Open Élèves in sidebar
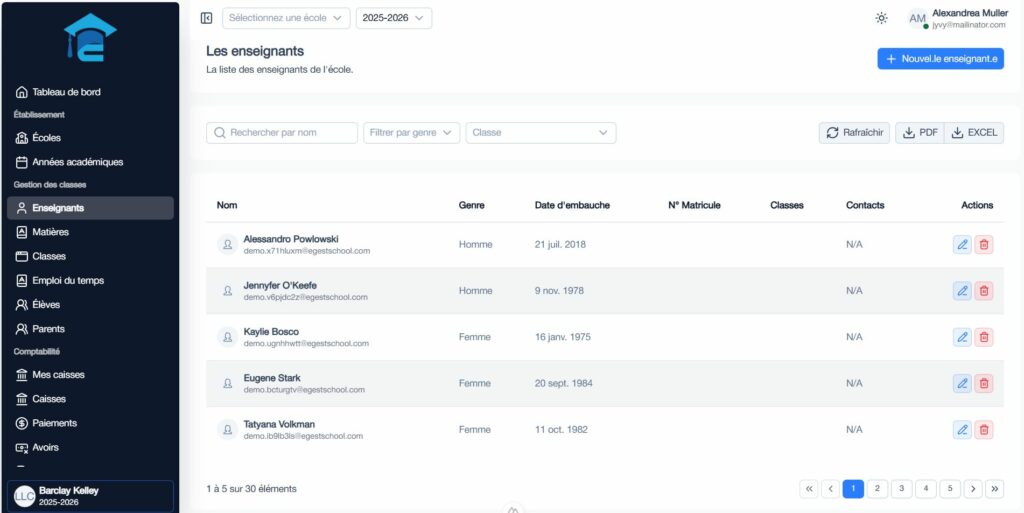Viewport: 1024px width, 513px height. (x=90, y=305)
